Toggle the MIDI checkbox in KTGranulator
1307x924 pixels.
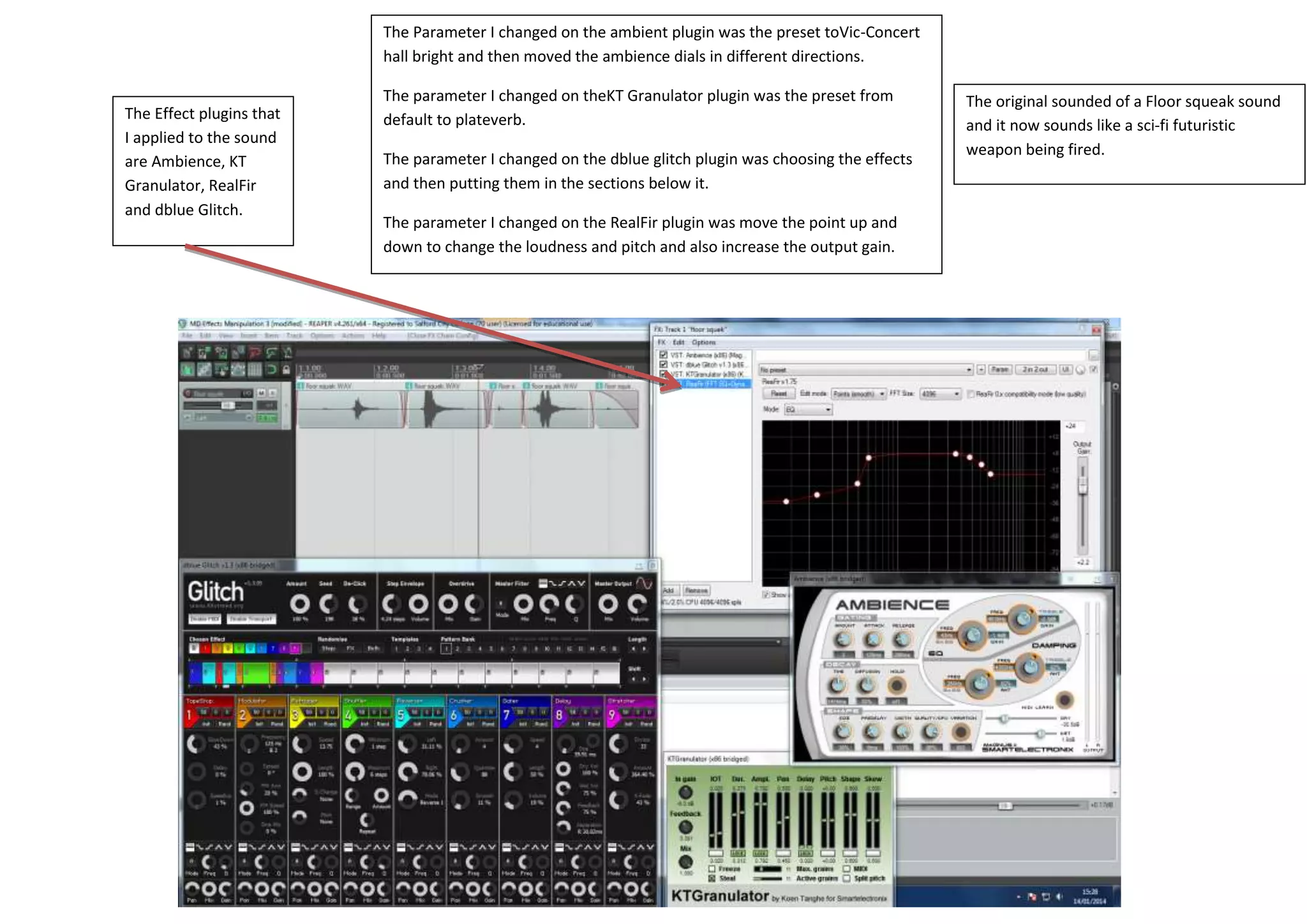tap(847, 869)
